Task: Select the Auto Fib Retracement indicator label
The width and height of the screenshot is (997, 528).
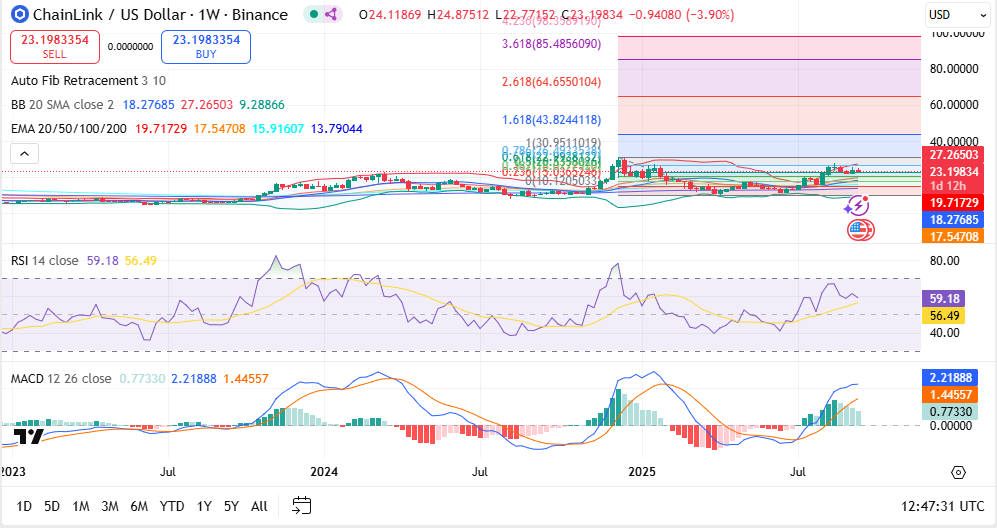Action: 74,80
